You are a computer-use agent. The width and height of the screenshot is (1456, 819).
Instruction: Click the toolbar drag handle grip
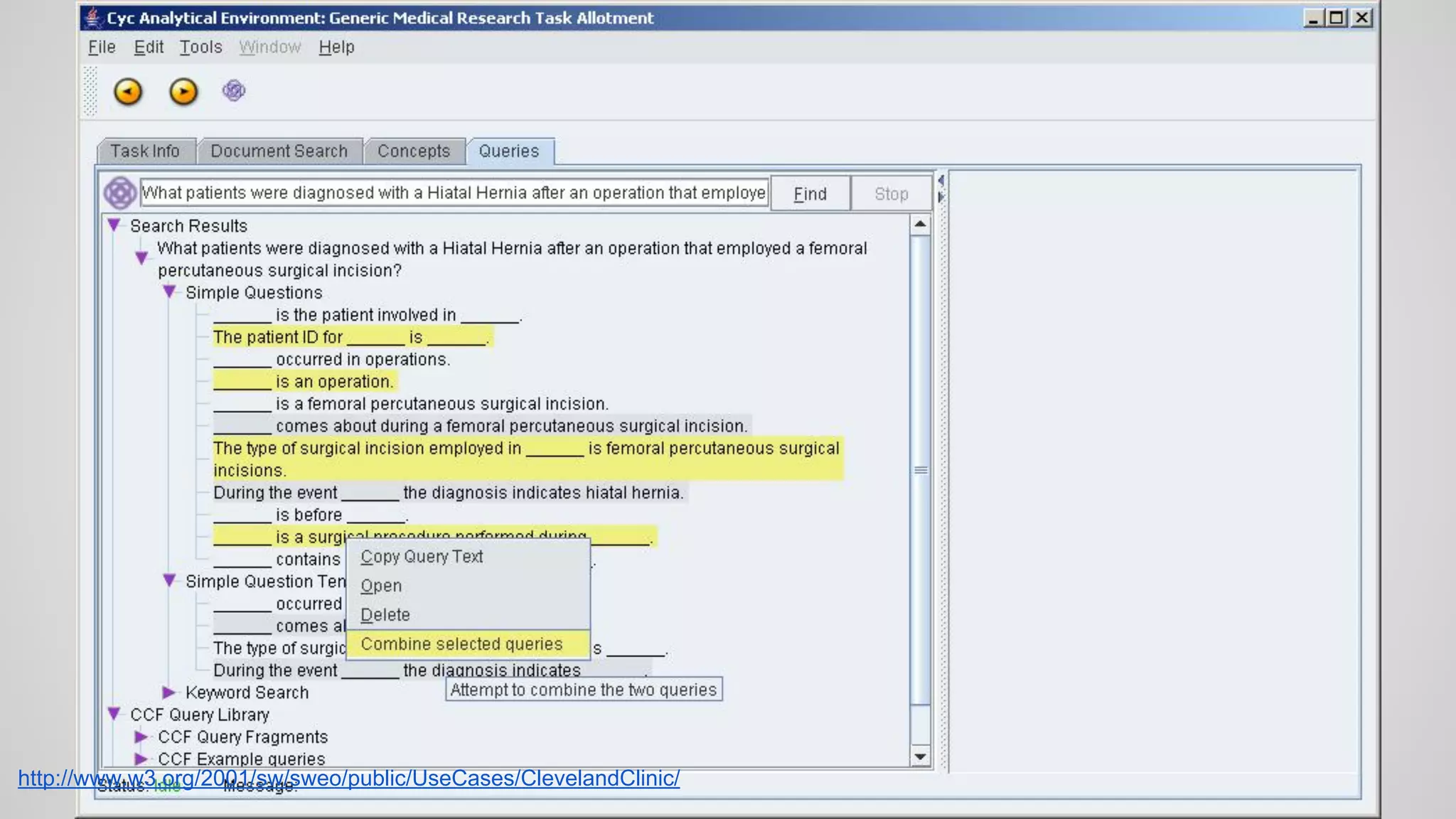coord(90,91)
